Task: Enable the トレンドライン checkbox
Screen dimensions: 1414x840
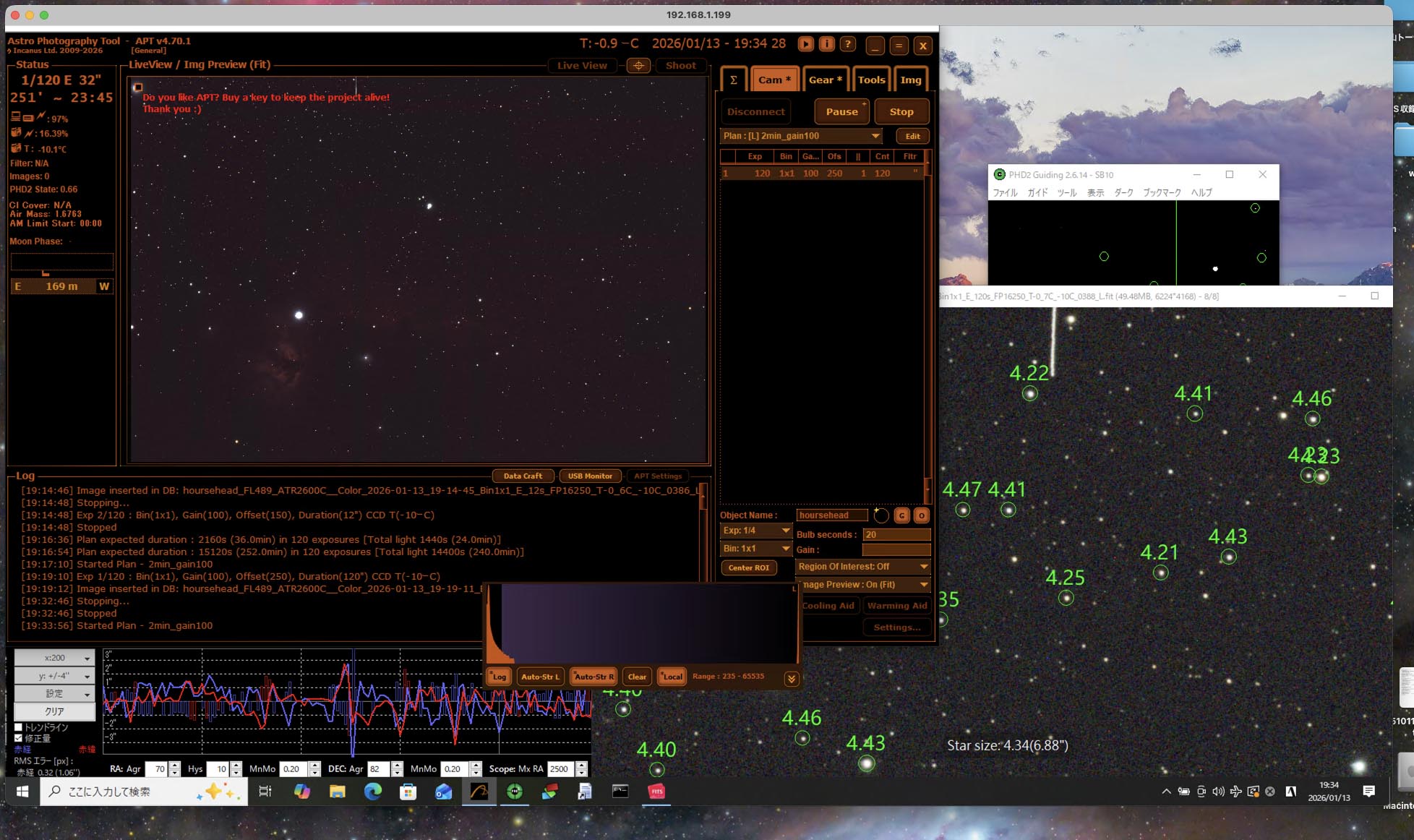Action: [19, 727]
